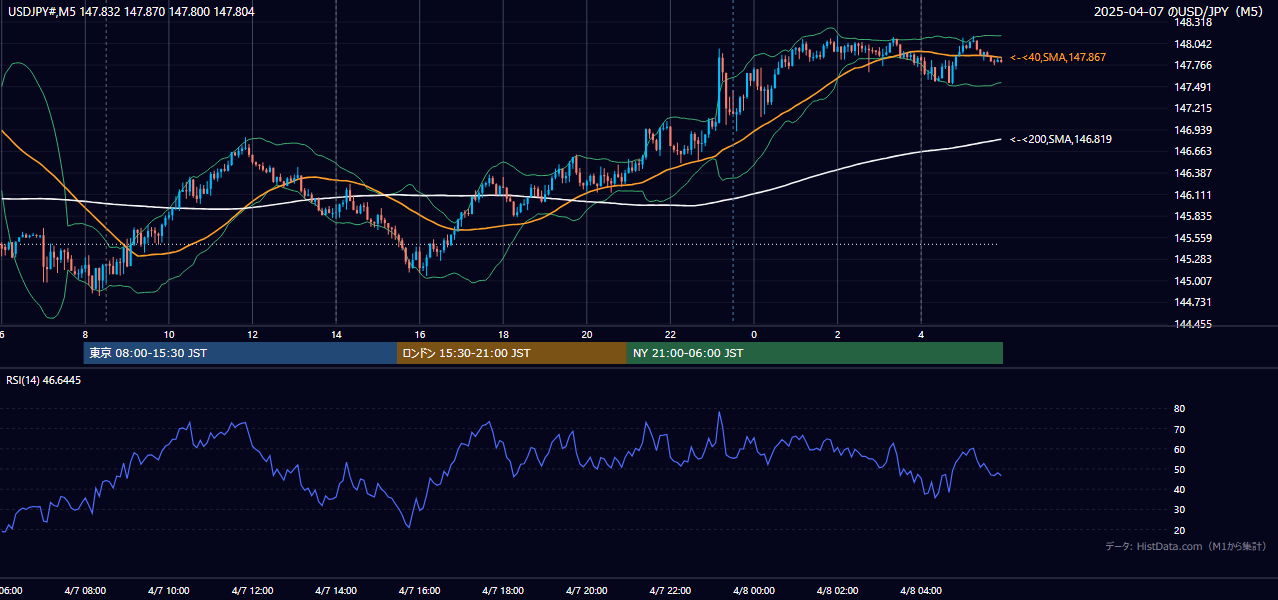Image resolution: width=1278 pixels, height=600 pixels.
Task: Click the 148.318 price axis value
Action: [1193, 22]
